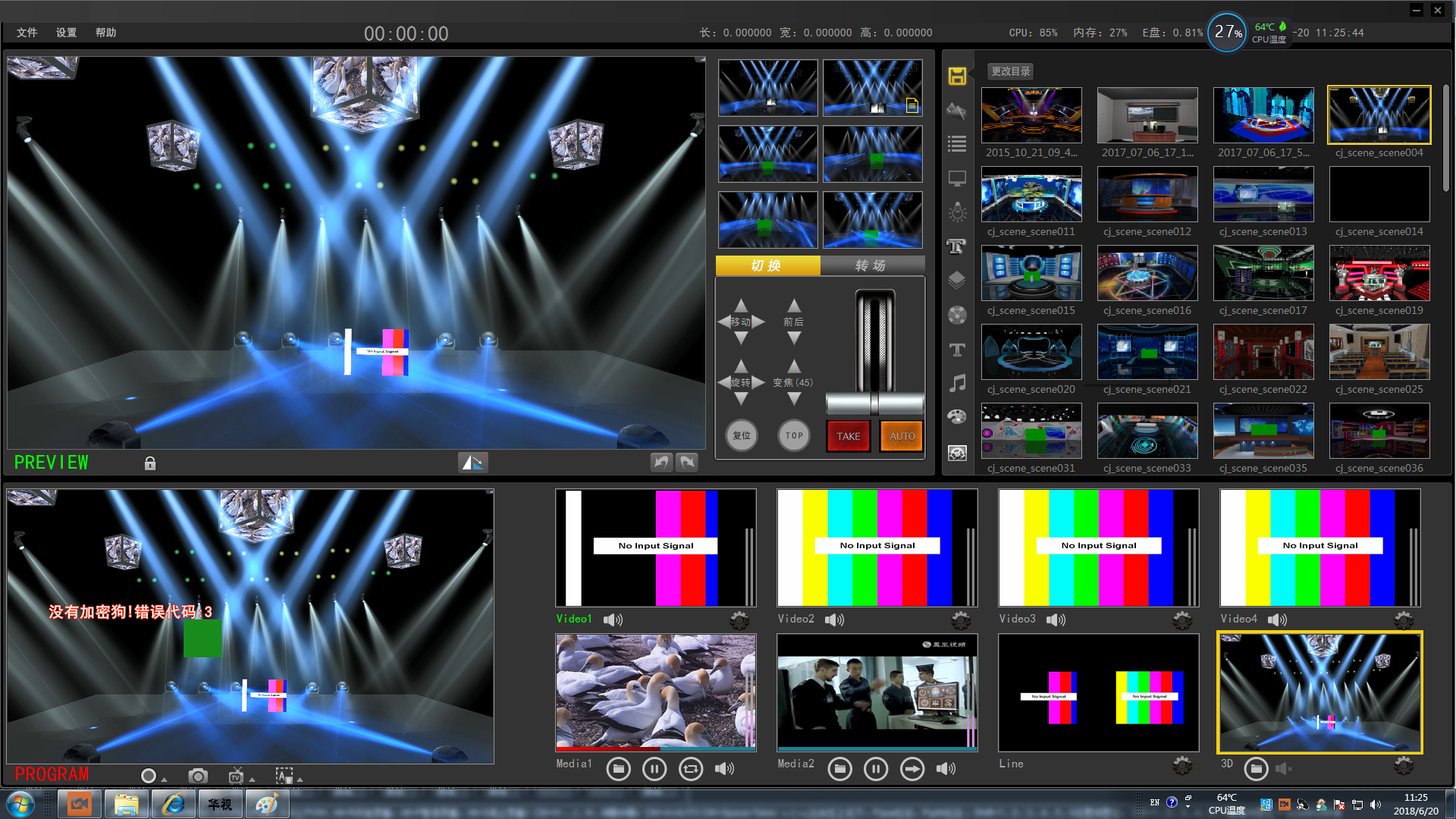Select the layers stack sidebar icon
The width and height of the screenshot is (1456, 819).
click(x=957, y=280)
